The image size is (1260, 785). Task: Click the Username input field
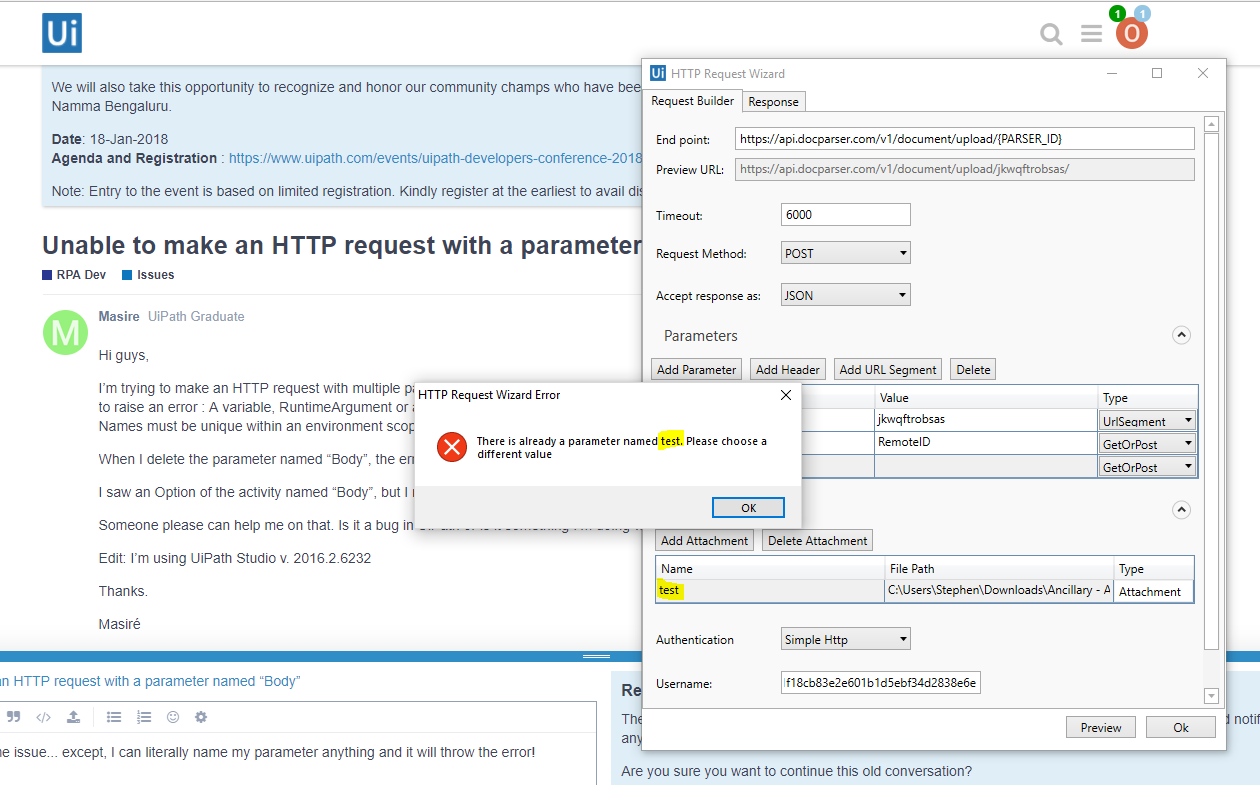tap(881, 683)
